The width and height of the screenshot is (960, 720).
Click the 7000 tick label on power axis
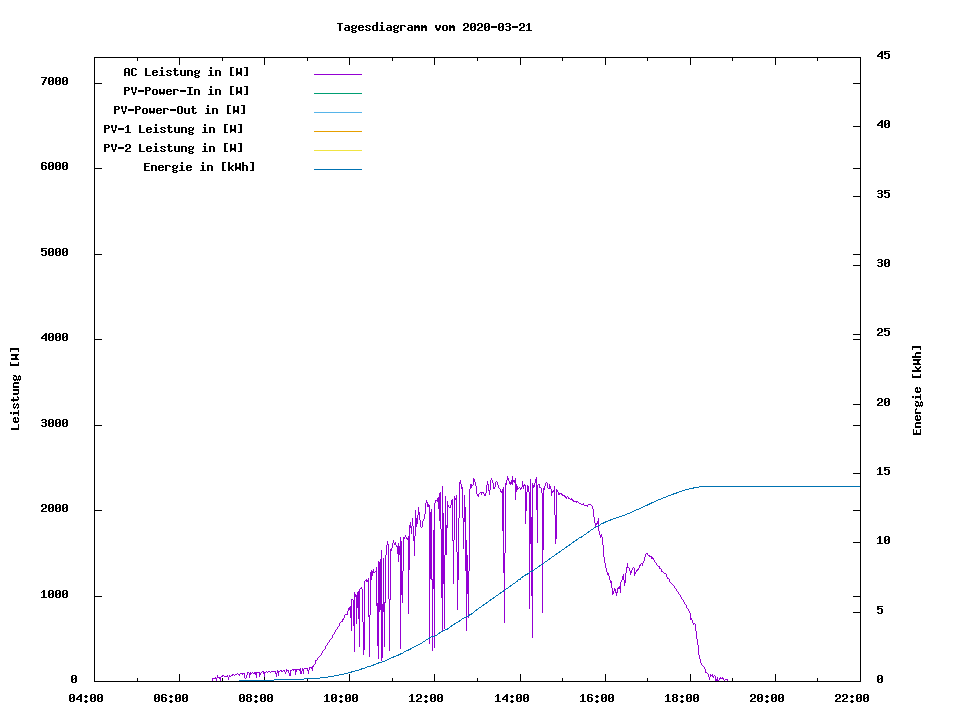point(52,81)
